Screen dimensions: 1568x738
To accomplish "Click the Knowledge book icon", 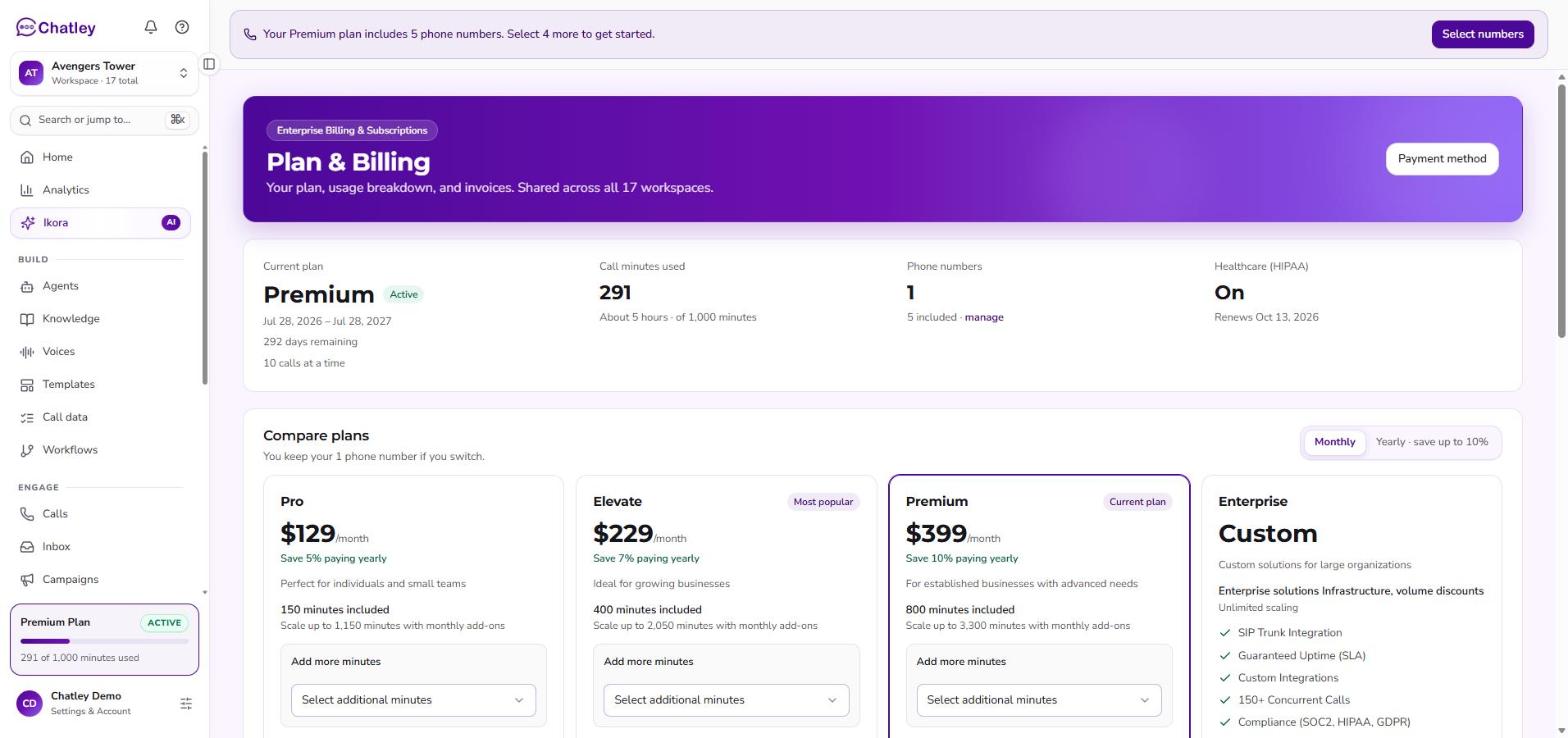I will [27, 319].
